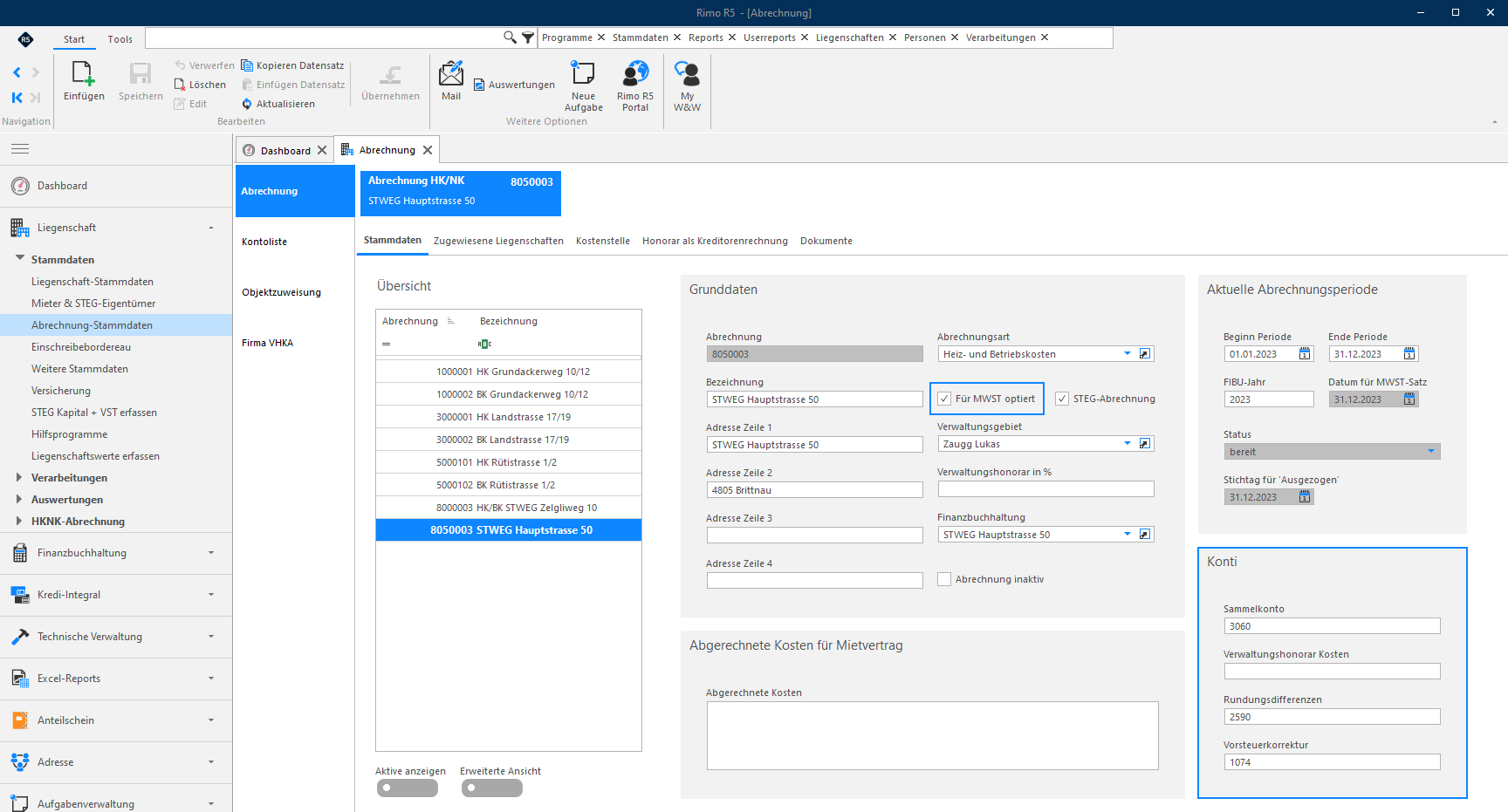1508x812 pixels.
Task: Check the Abrechnung inaktiv checkbox
Action: click(x=944, y=579)
